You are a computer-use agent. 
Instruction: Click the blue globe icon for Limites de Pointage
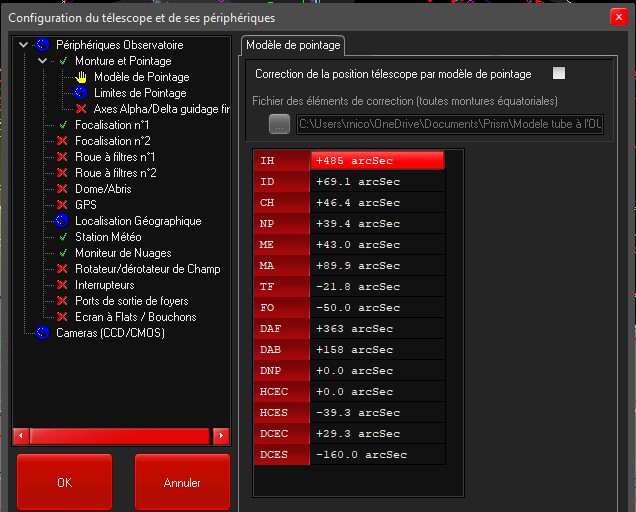[82, 93]
